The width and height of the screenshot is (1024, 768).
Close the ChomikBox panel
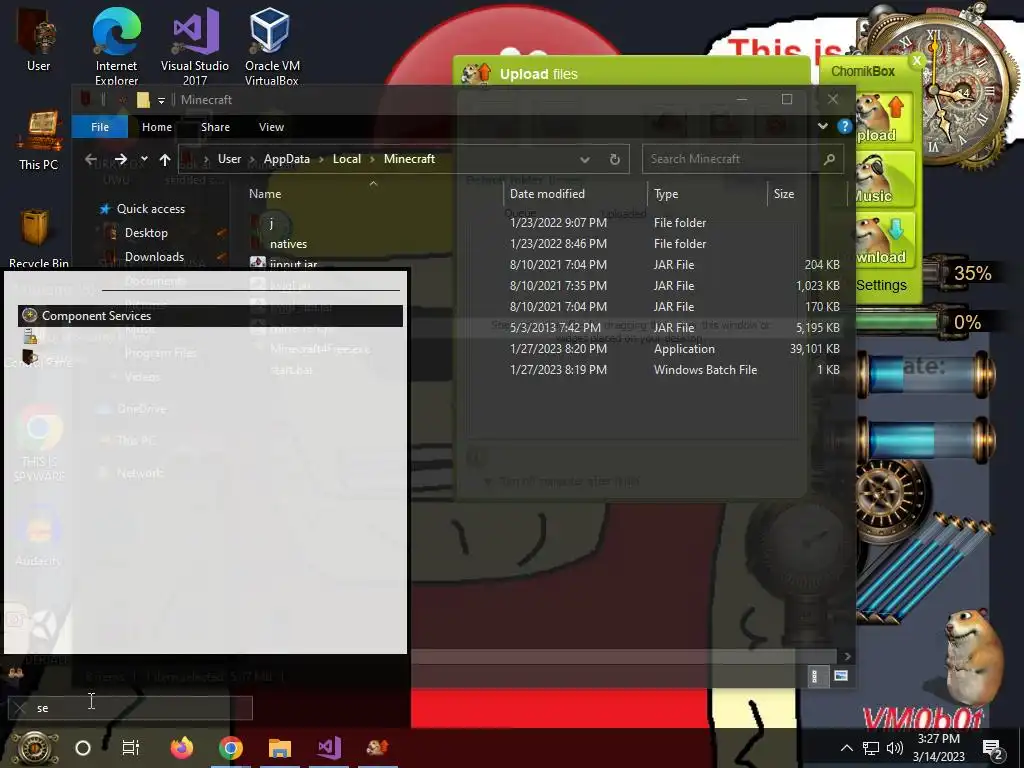[x=917, y=61]
